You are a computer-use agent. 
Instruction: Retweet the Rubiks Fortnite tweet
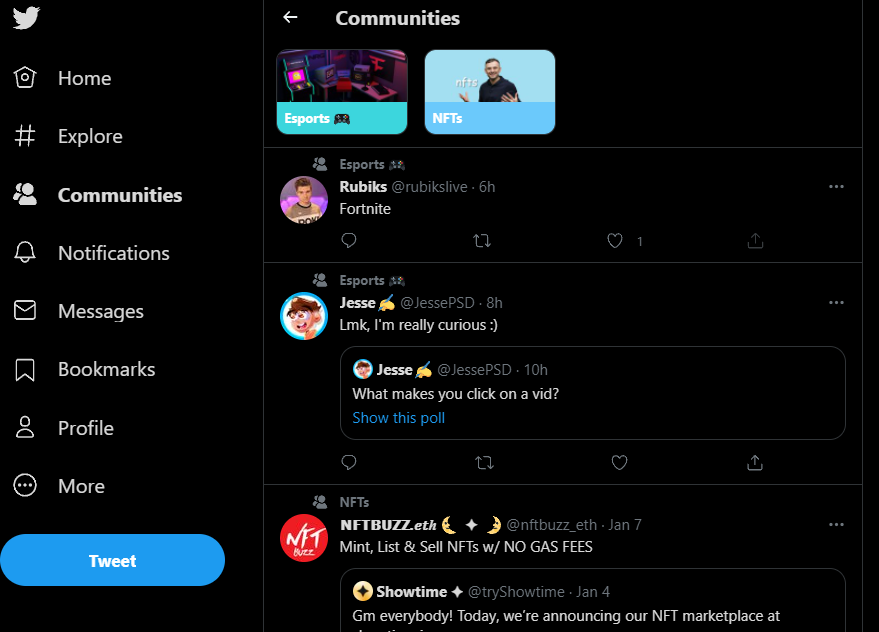coord(482,240)
